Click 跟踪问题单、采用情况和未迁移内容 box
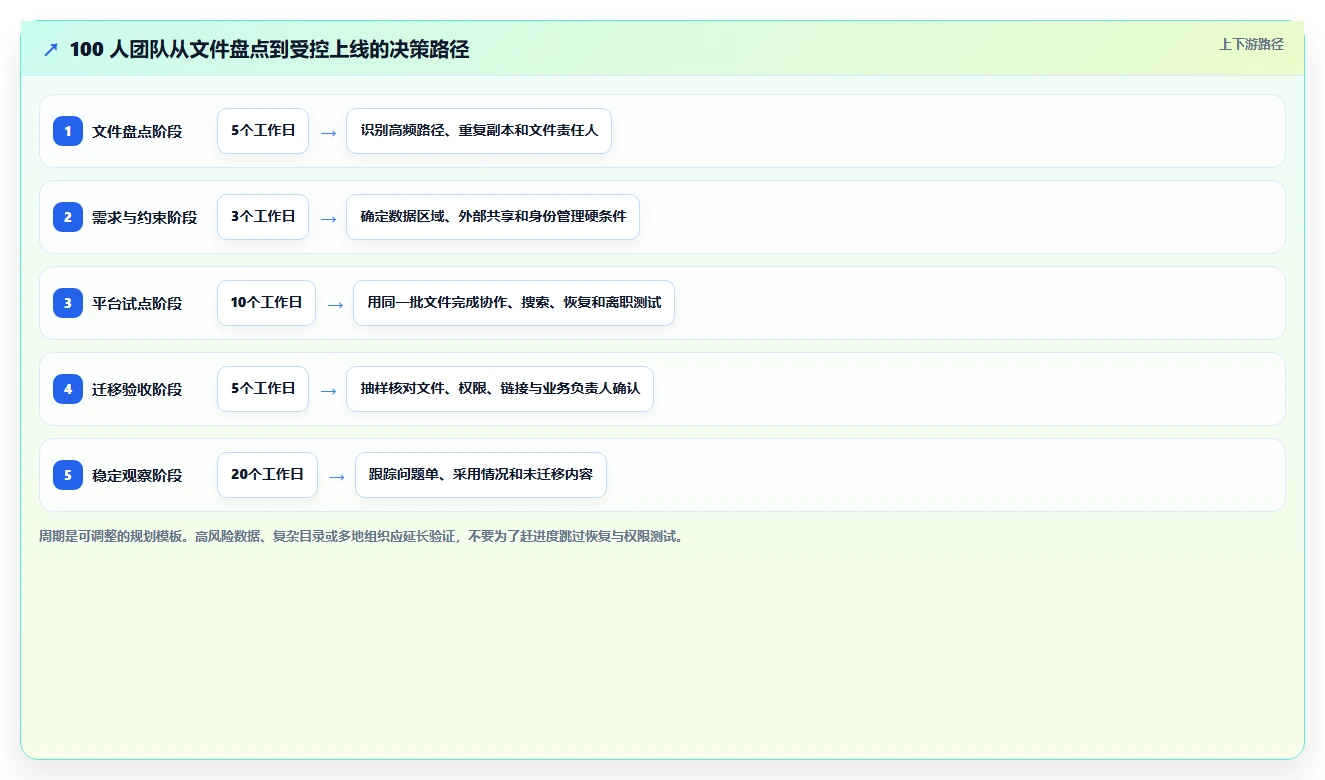1325x780 pixels. coord(481,475)
